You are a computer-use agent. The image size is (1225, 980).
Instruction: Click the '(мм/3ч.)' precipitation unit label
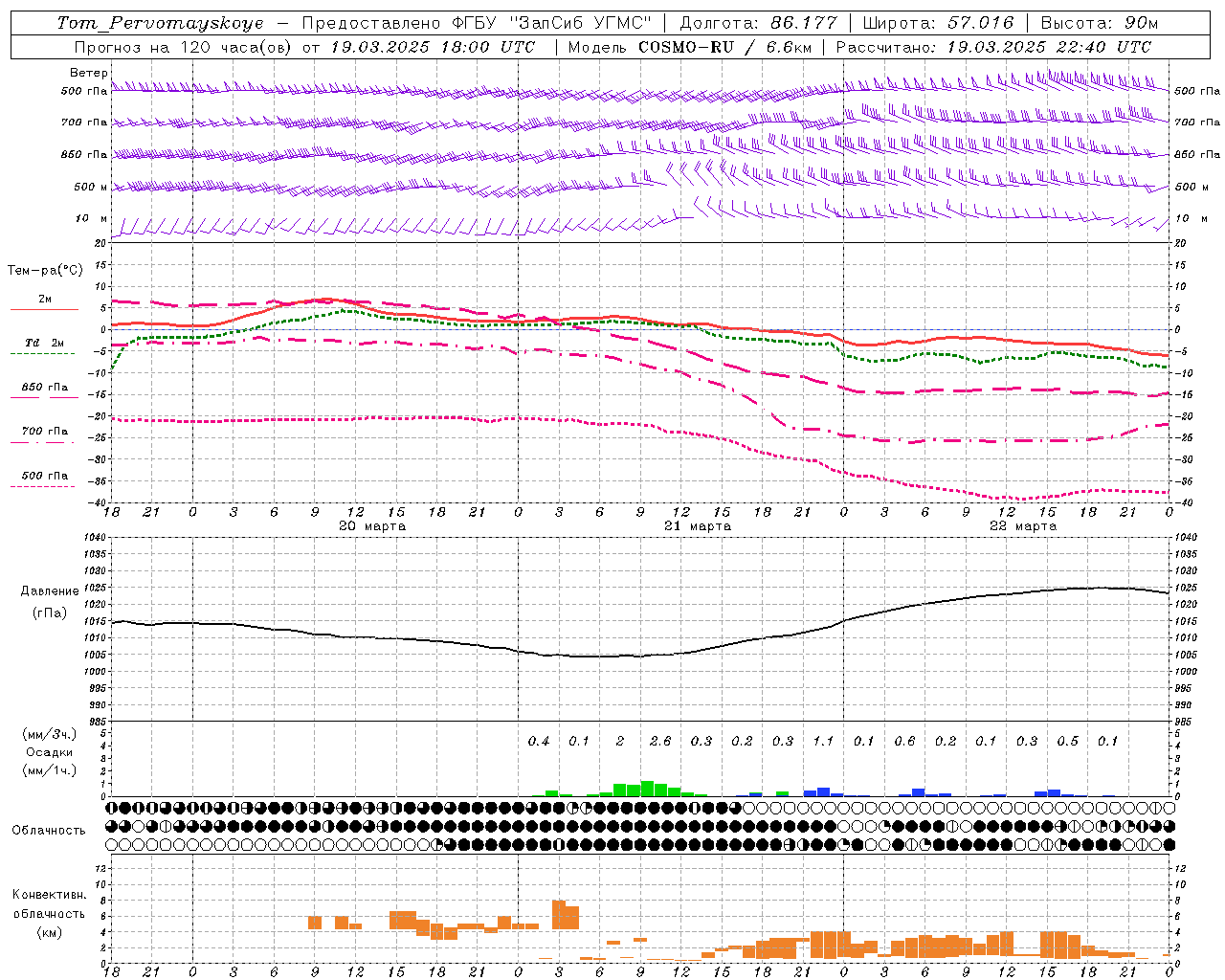click(x=49, y=735)
